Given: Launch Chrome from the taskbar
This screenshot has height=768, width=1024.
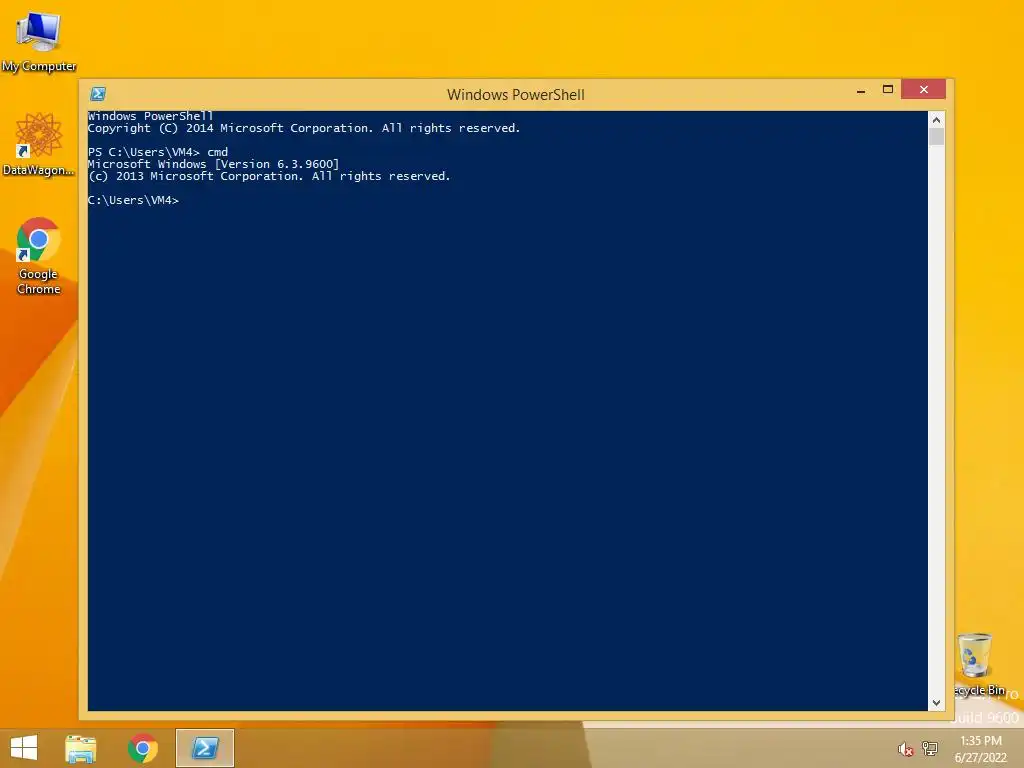Looking at the screenshot, I should pyautogui.click(x=142, y=748).
